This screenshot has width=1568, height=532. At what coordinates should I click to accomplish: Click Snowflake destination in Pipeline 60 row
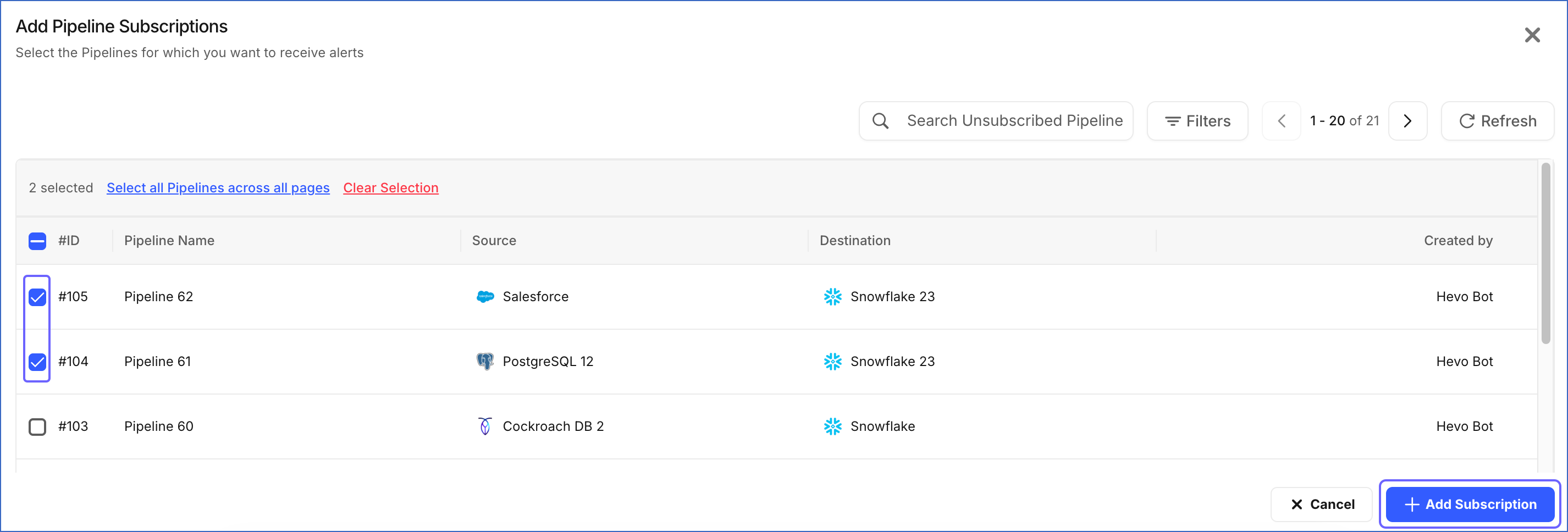pyautogui.click(x=882, y=426)
